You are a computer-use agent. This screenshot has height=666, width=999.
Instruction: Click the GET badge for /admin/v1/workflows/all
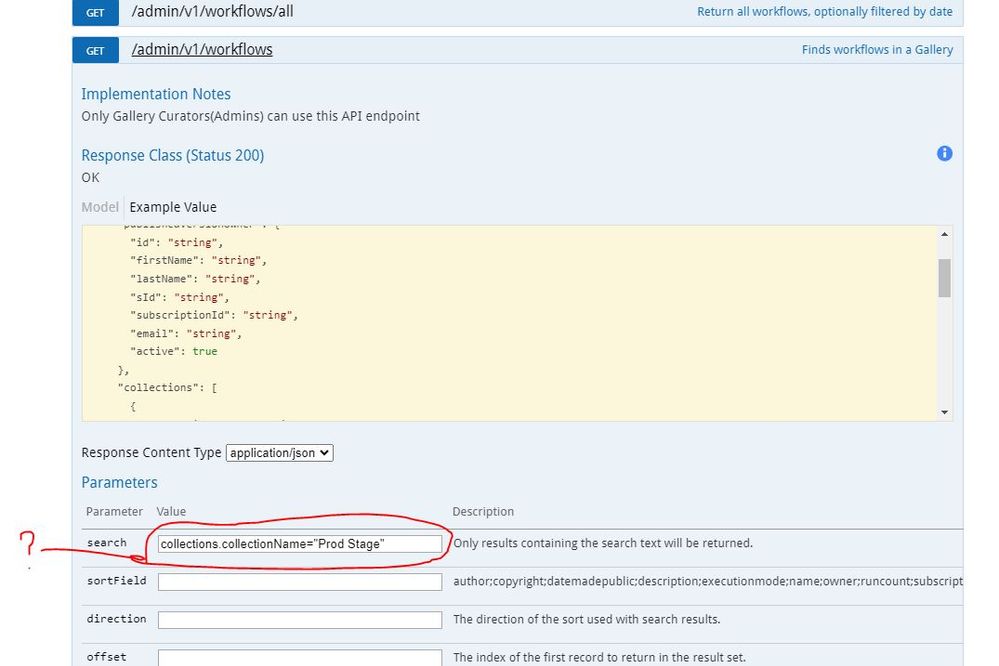(96, 13)
